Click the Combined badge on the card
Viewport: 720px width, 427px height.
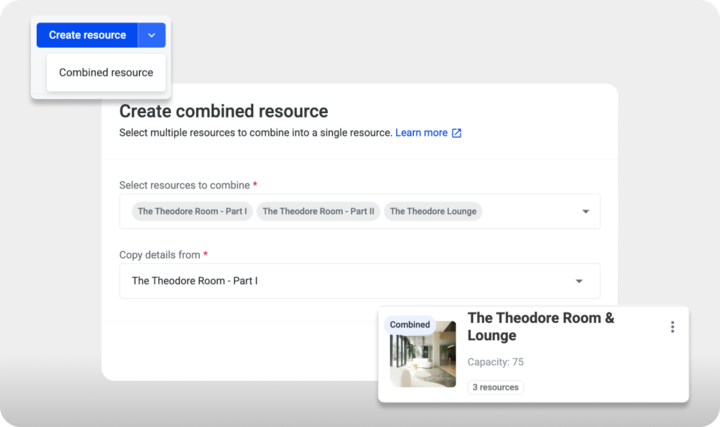pyautogui.click(x=410, y=324)
